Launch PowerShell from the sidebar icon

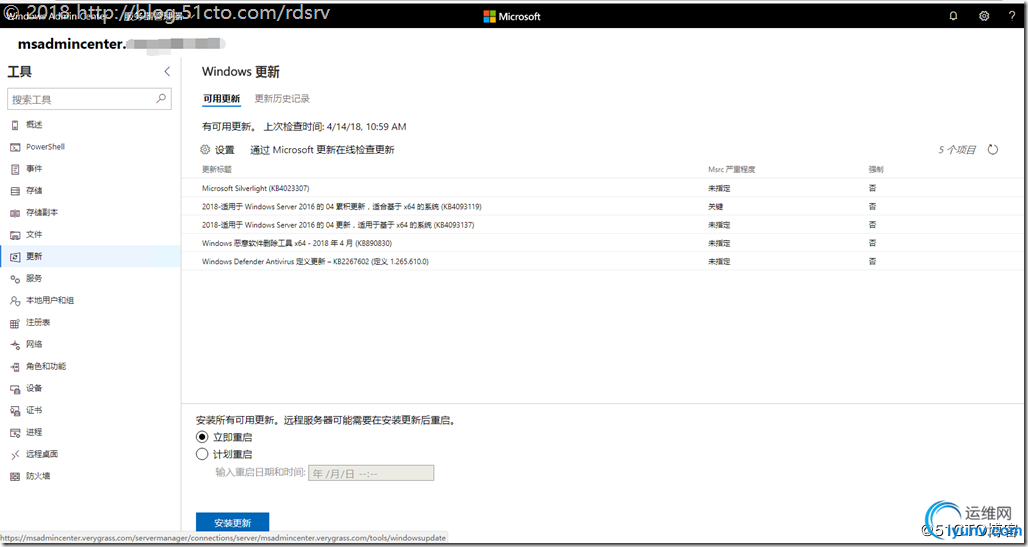(x=15, y=147)
